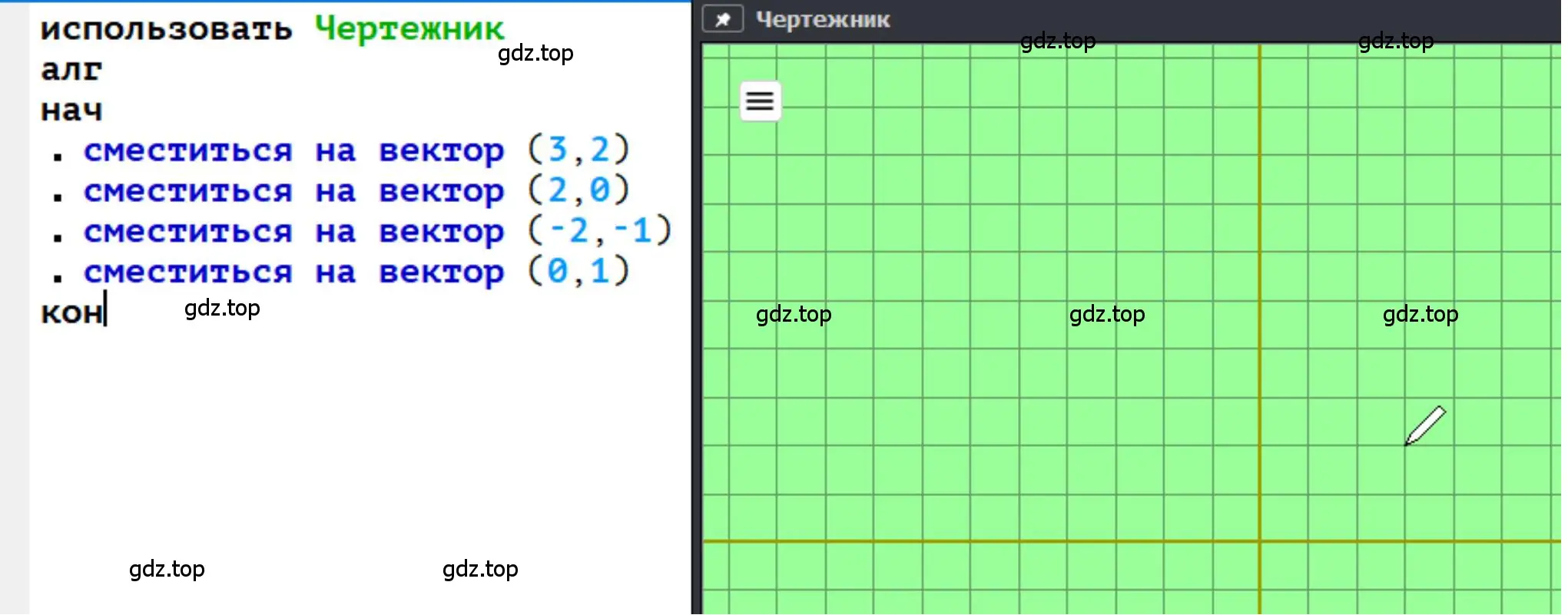Click the green Чертежник keyword in the code
This screenshot has height=615, width=1568.
pos(409,29)
